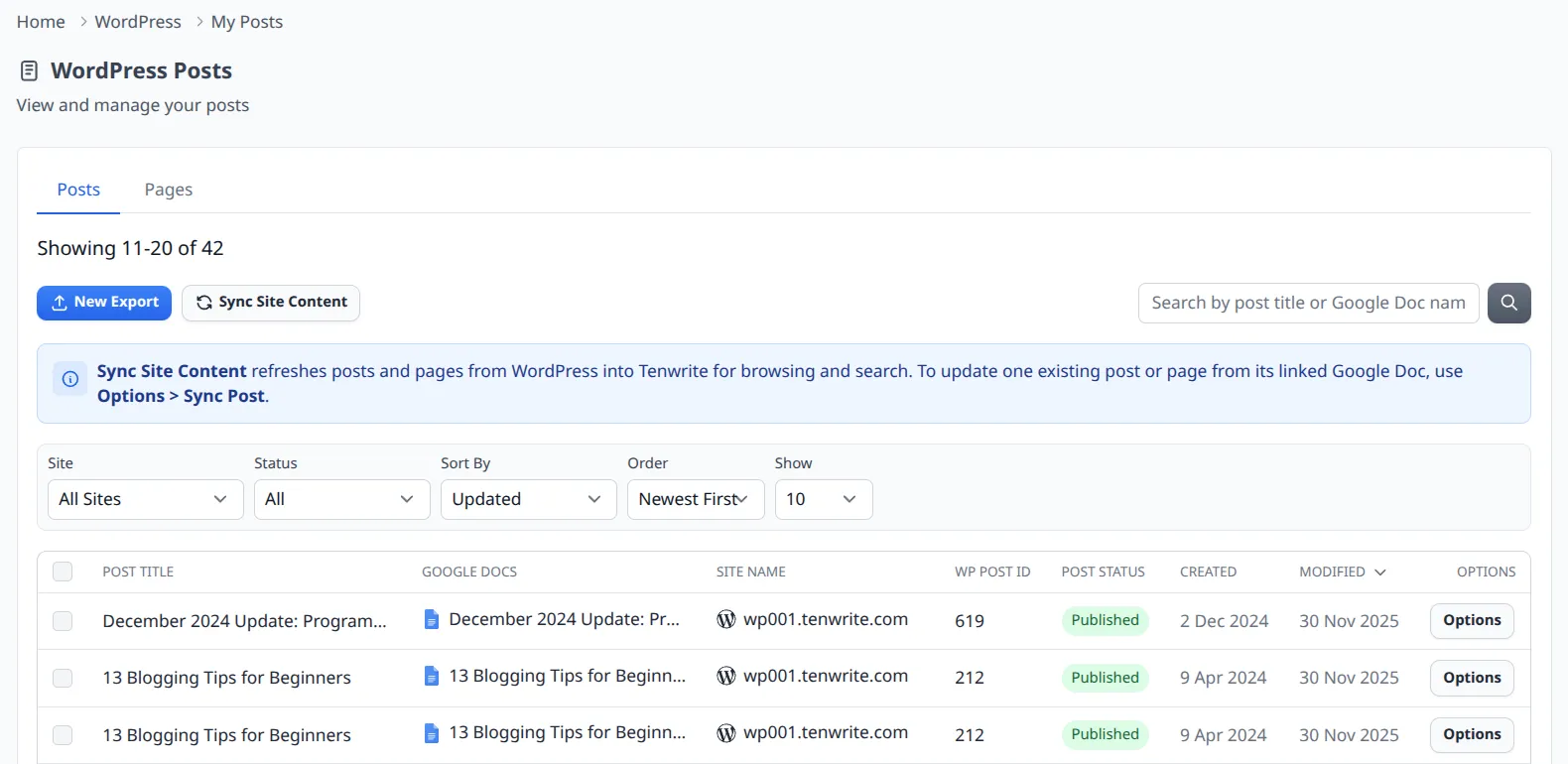Screen dimensions: 1568x764
Task: Open the Show dropdown set to 10
Action: pyautogui.click(x=824, y=499)
